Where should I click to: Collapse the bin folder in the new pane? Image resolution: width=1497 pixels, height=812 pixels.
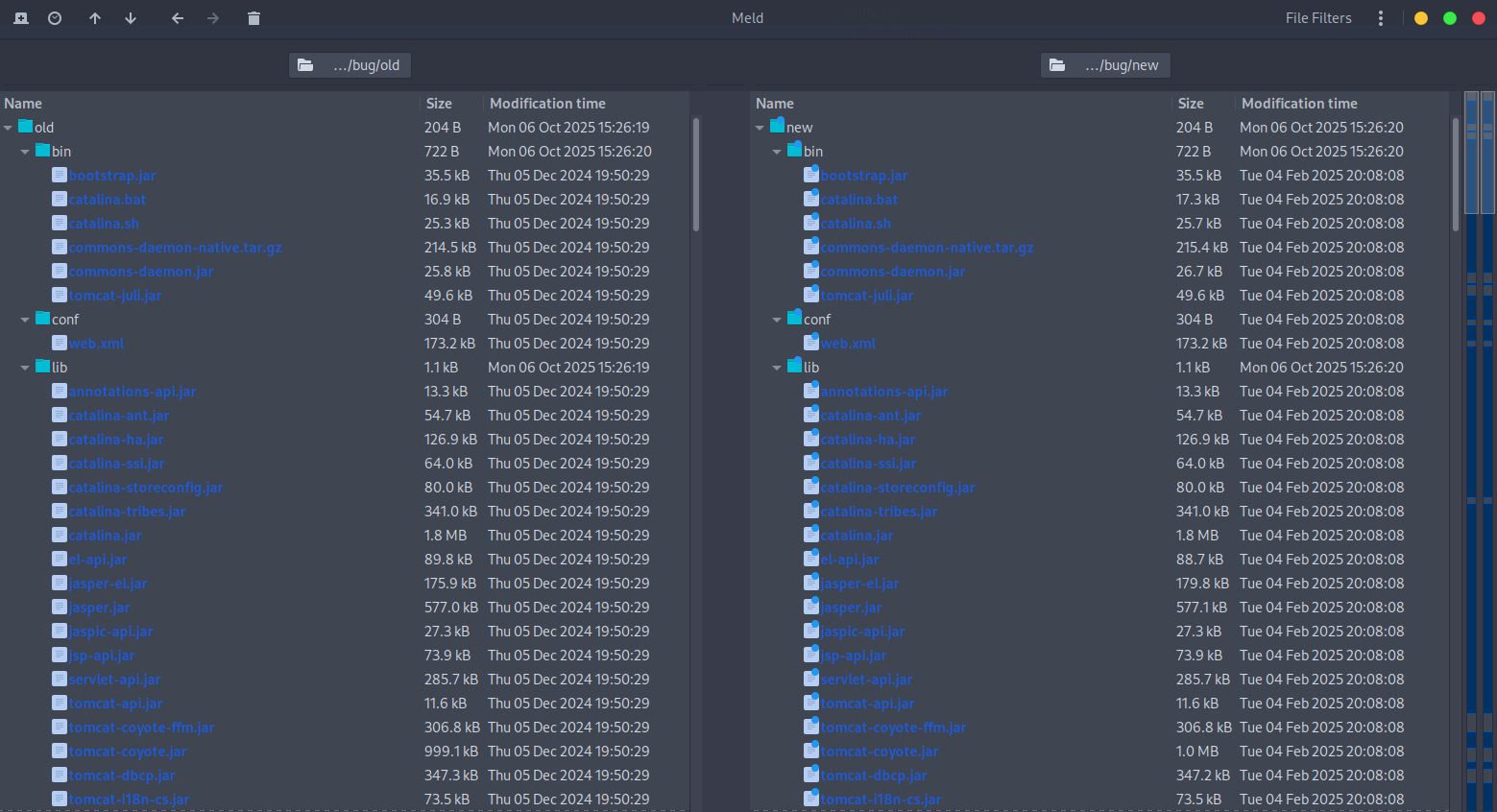[x=777, y=151]
